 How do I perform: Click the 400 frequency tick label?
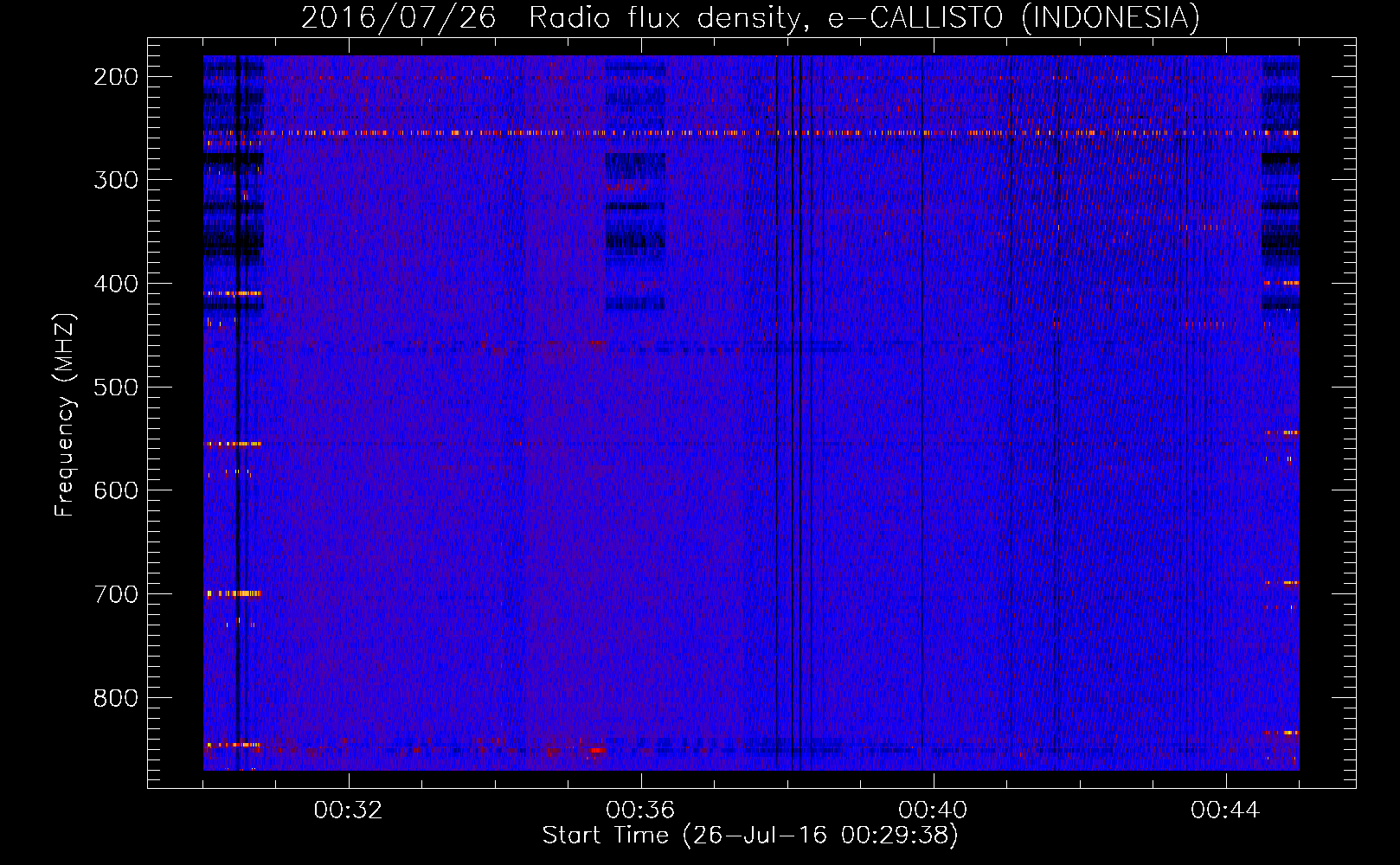116,284
